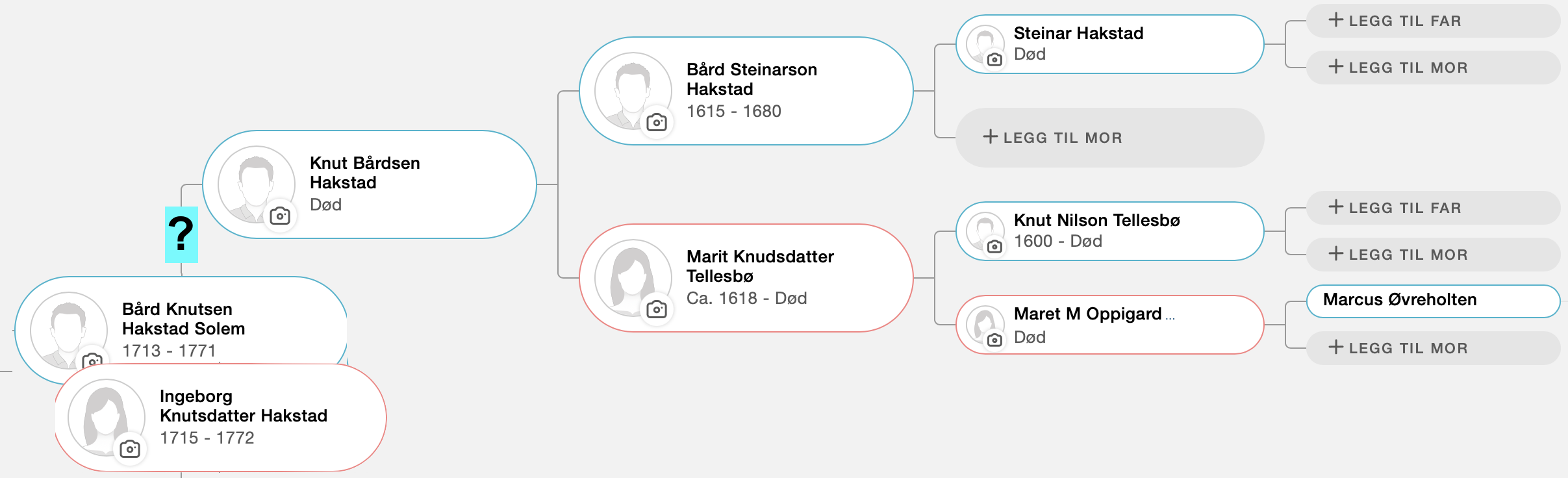Viewport: 1568px width, 478px height.
Task: Add father for Knut Nilson Tellesbø
Action: coord(1433,208)
